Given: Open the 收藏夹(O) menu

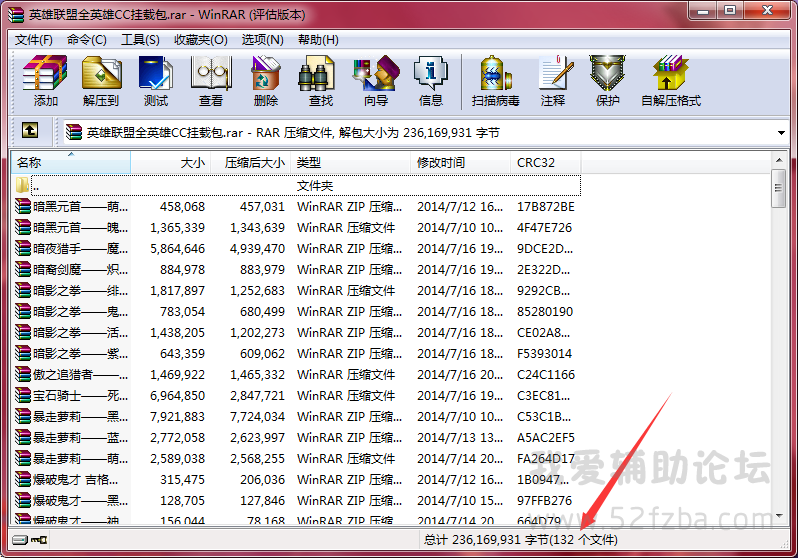Looking at the screenshot, I should point(201,40).
